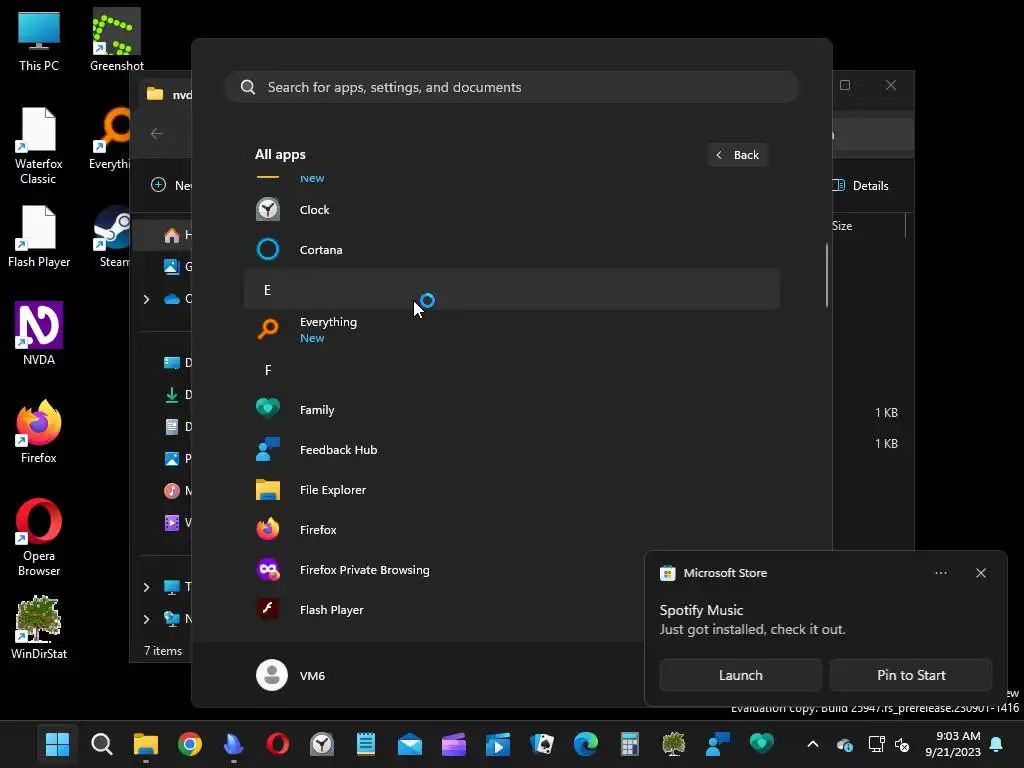The width and height of the screenshot is (1024, 768).
Task: Open the notification bell in the tray
Action: [x=997, y=744]
